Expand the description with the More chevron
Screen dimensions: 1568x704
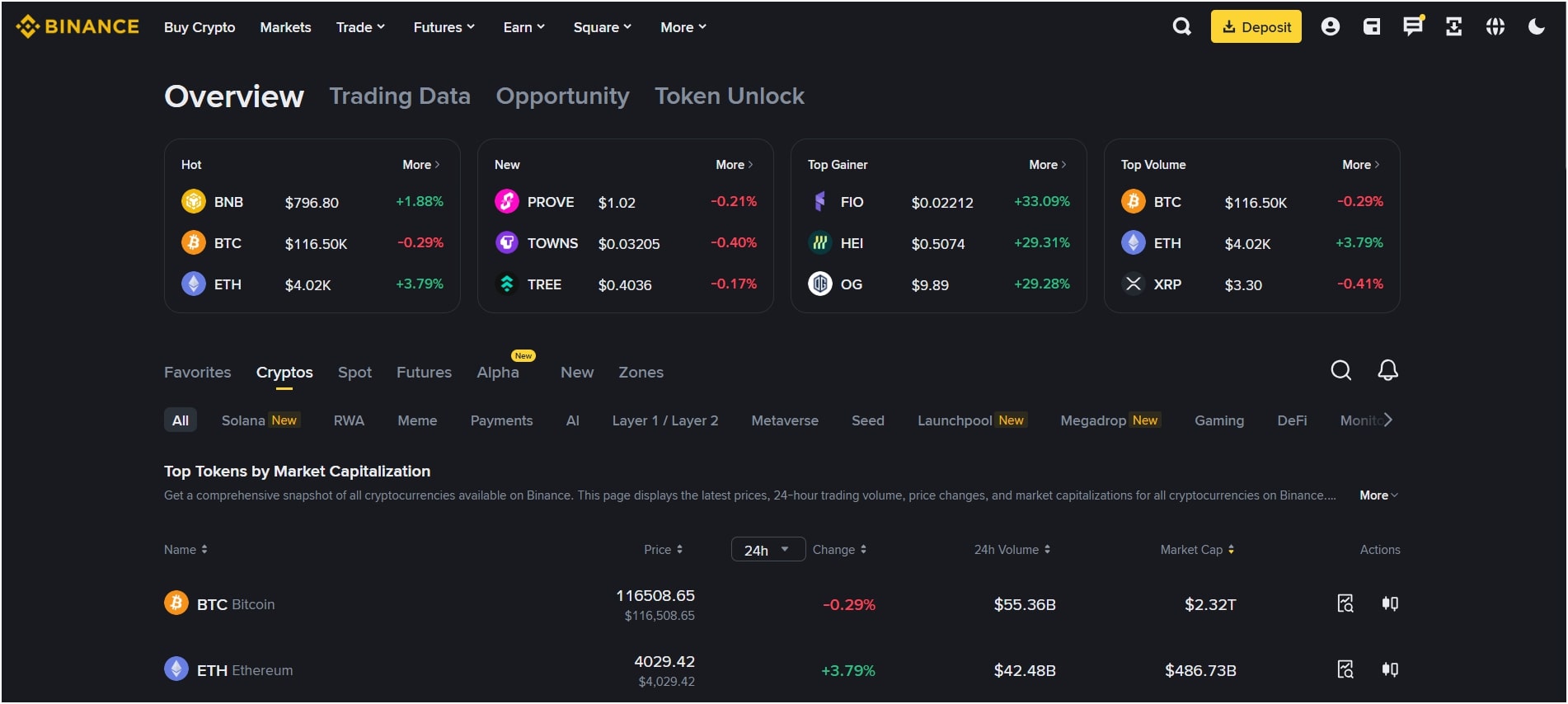tap(1378, 495)
